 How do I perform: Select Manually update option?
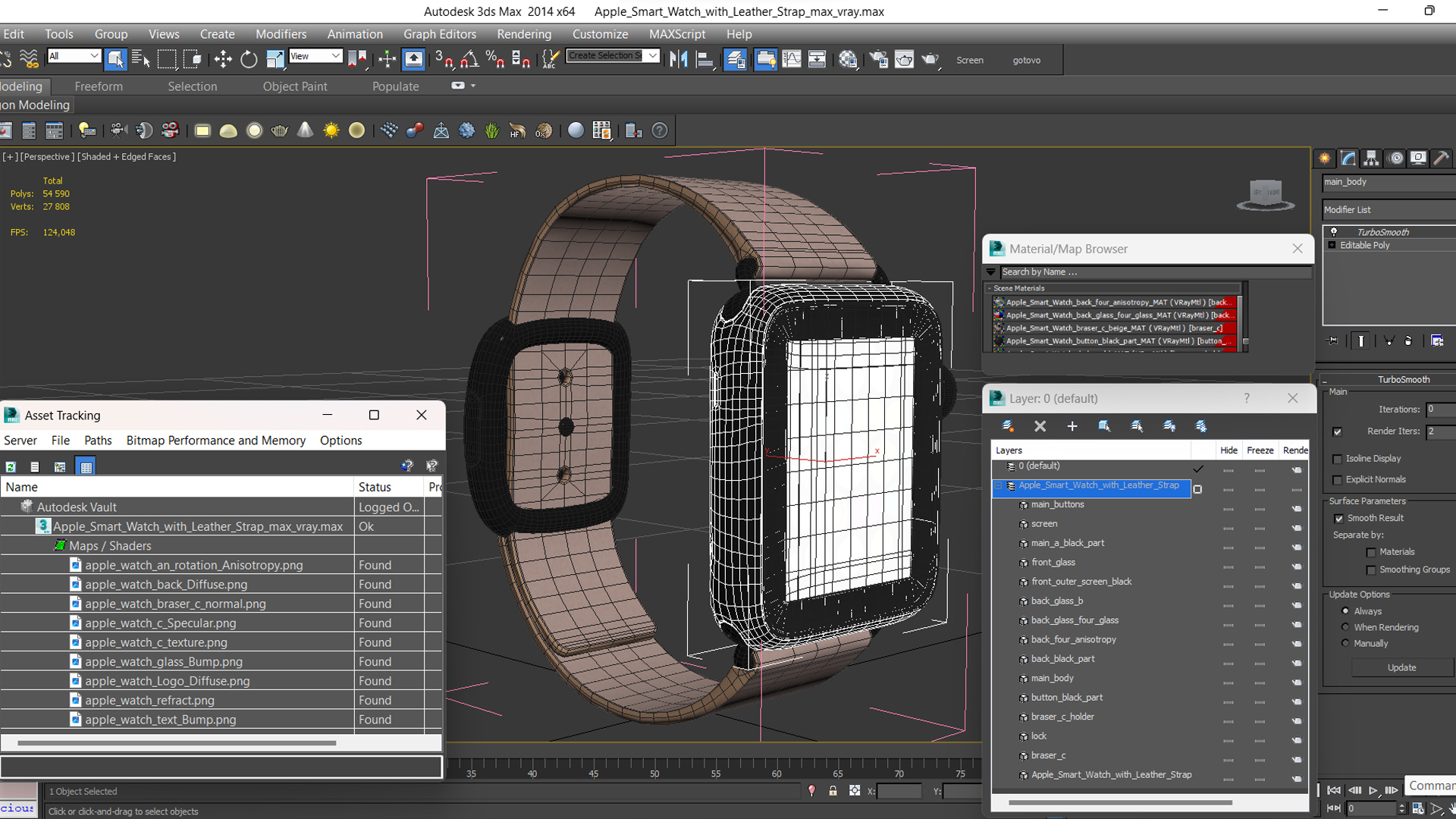(1345, 643)
